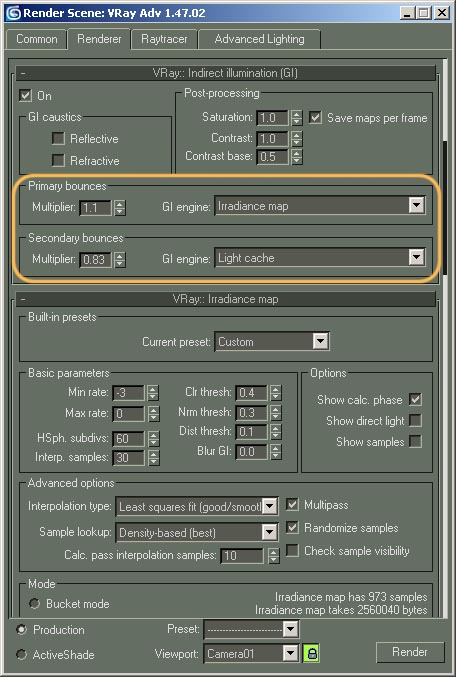Click the Secondary bounces Multiplier field
The image size is (456, 677).
(96, 259)
